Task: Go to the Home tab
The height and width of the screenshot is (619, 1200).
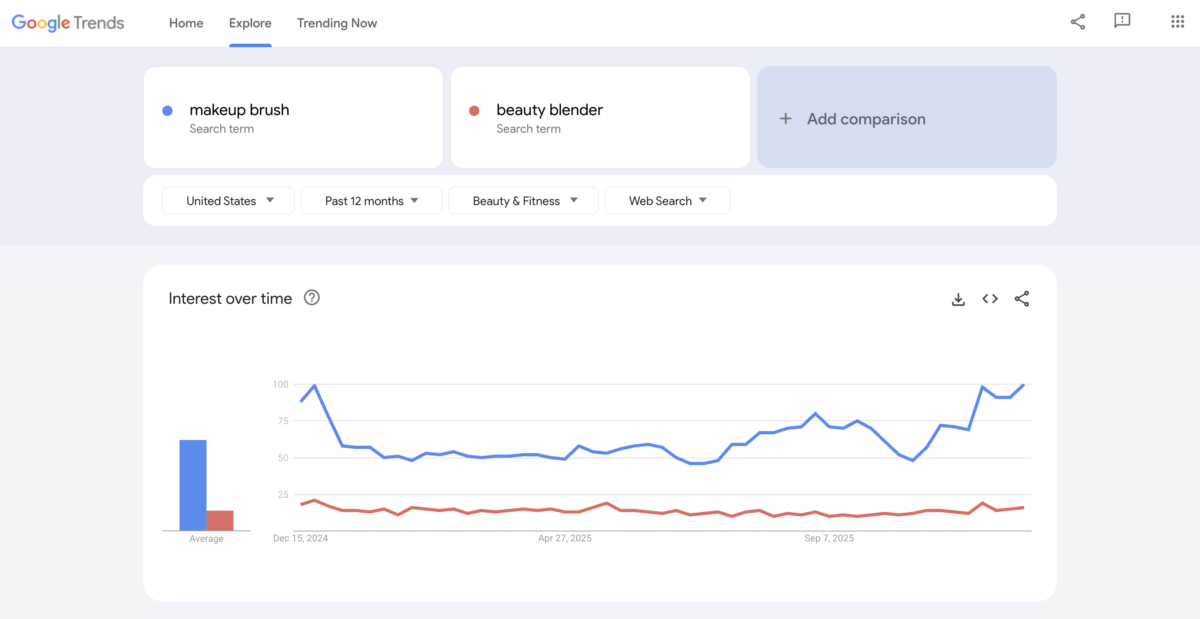Action: (x=186, y=22)
